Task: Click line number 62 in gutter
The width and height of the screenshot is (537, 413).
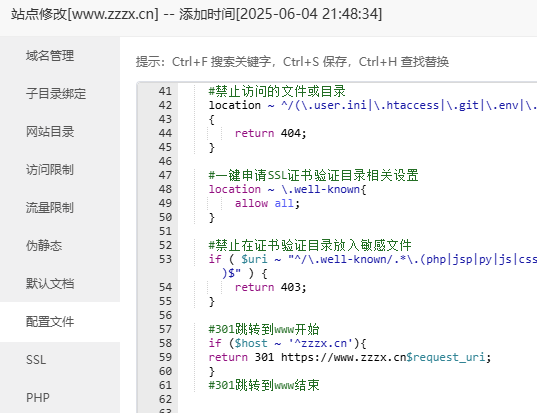Action: point(165,399)
